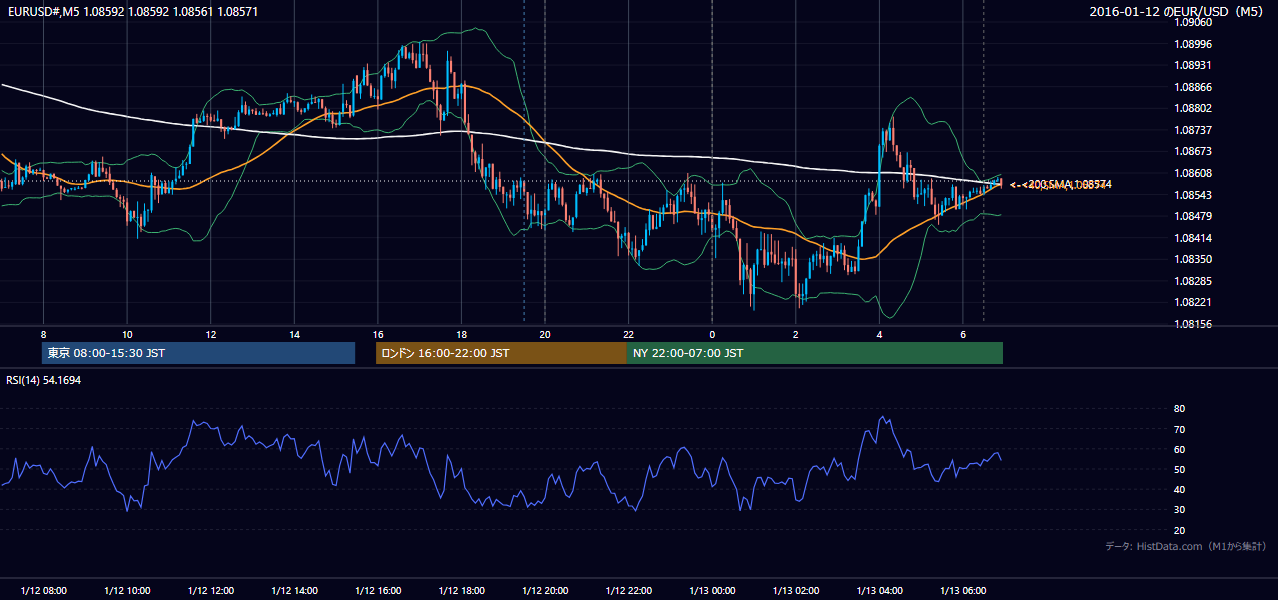The image size is (1278, 600).
Task: Click the 1/13 02:00 time axis label
Action: tap(796, 591)
